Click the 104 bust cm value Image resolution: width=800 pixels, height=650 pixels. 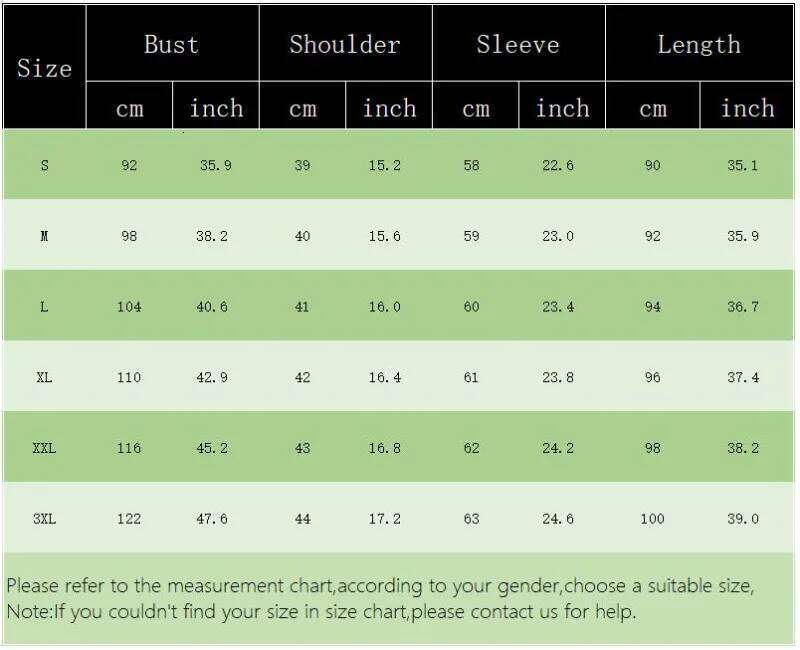129,307
